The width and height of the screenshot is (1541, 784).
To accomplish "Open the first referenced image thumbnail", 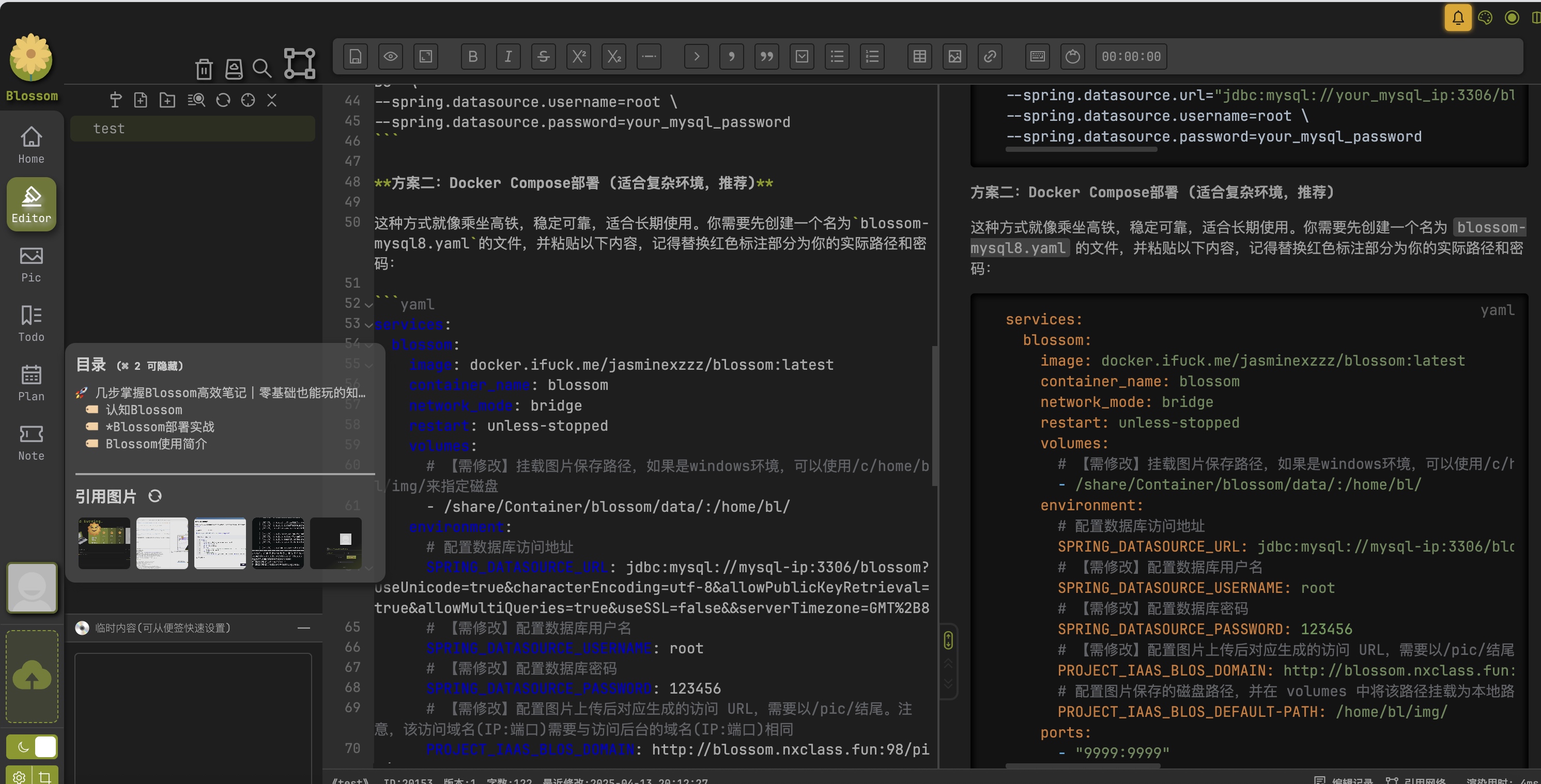I will 104,543.
